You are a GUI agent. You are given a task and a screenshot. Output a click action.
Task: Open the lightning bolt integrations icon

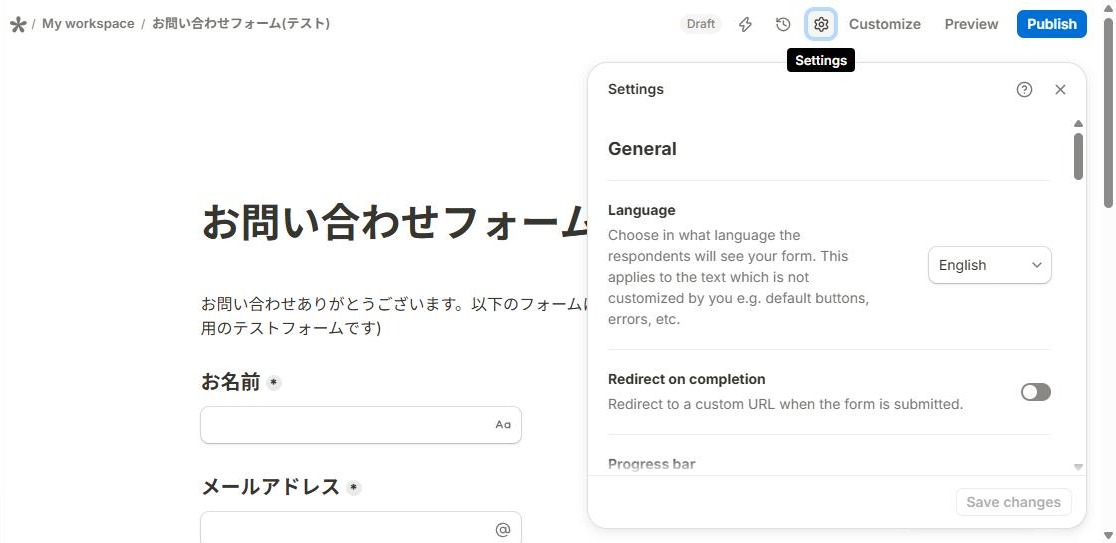pyautogui.click(x=745, y=24)
